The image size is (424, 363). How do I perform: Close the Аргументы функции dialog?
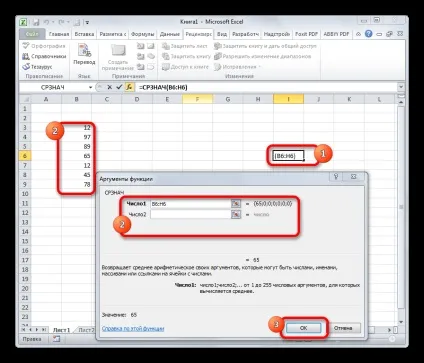tap(354, 177)
